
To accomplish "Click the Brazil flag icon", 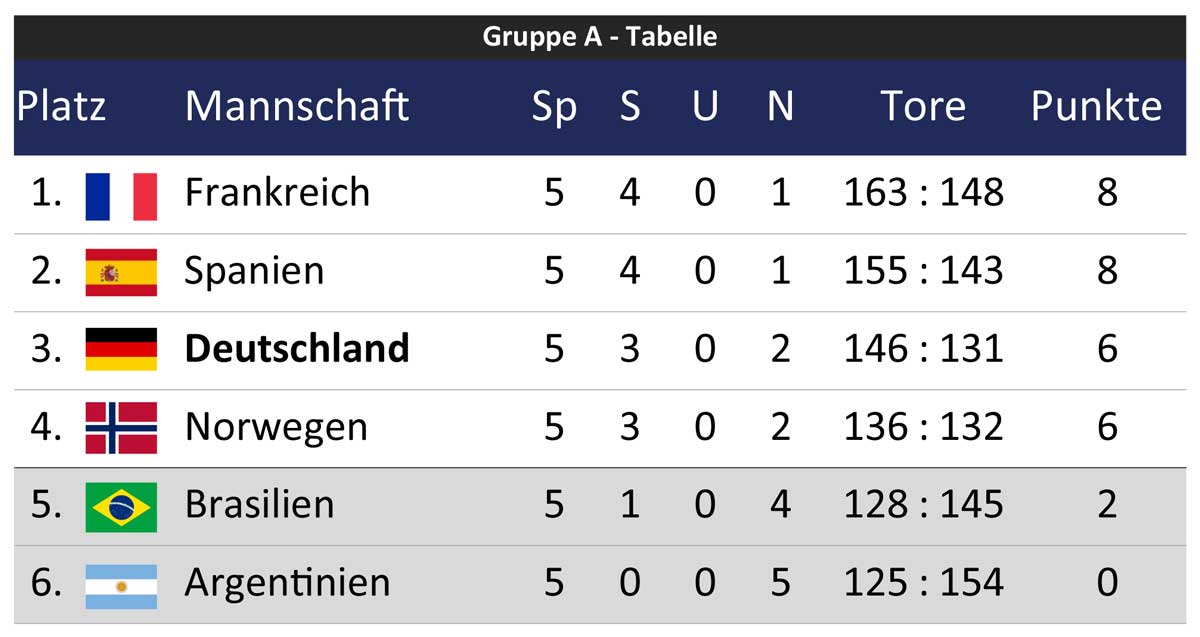I will point(121,506).
